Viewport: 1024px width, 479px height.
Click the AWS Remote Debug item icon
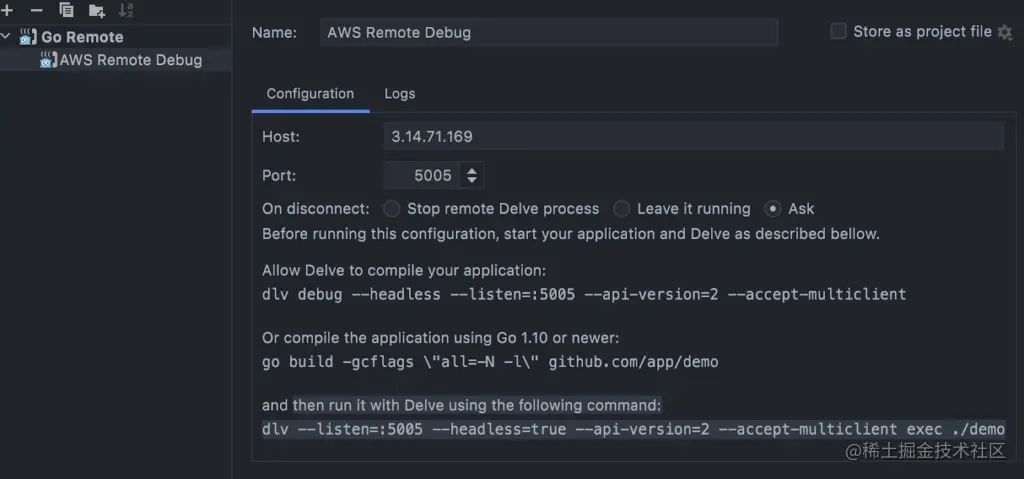click(x=49, y=60)
